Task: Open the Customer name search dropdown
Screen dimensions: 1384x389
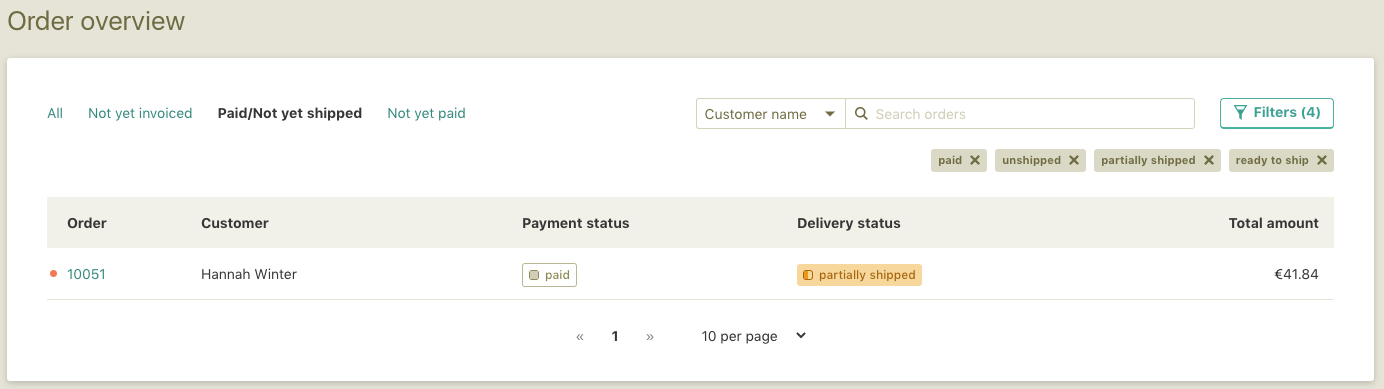Action: pyautogui.click(x=771, y=114)
